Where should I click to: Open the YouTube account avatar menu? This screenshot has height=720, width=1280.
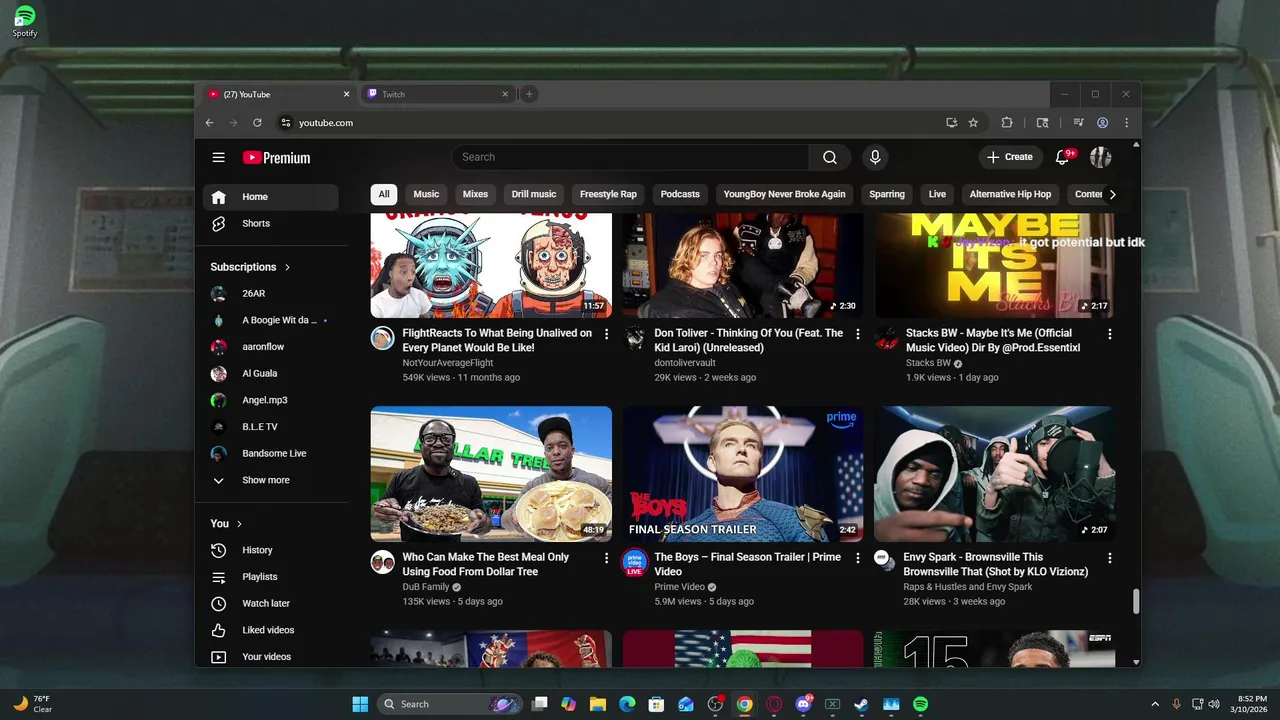pyautogui.click(x=1100, y=157)
